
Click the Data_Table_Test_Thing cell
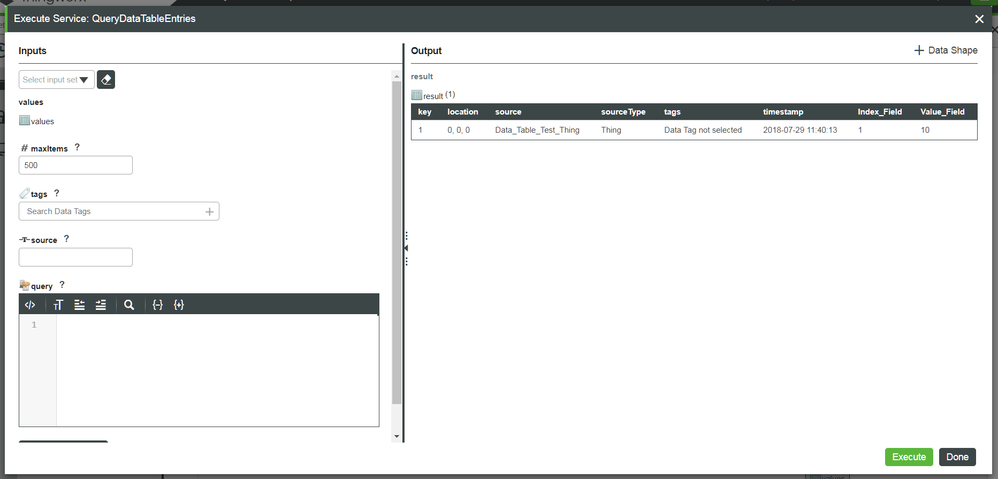pos(537,130)
